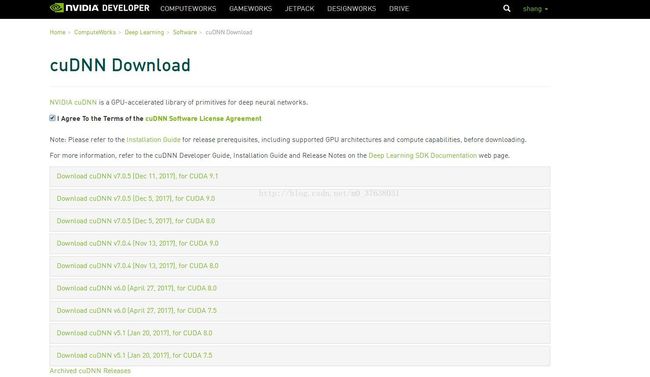Expand Download cuDNN v7.0.4 for CUDA 8.0
Screen dimensions: 650x377
[x=300, y=266]
